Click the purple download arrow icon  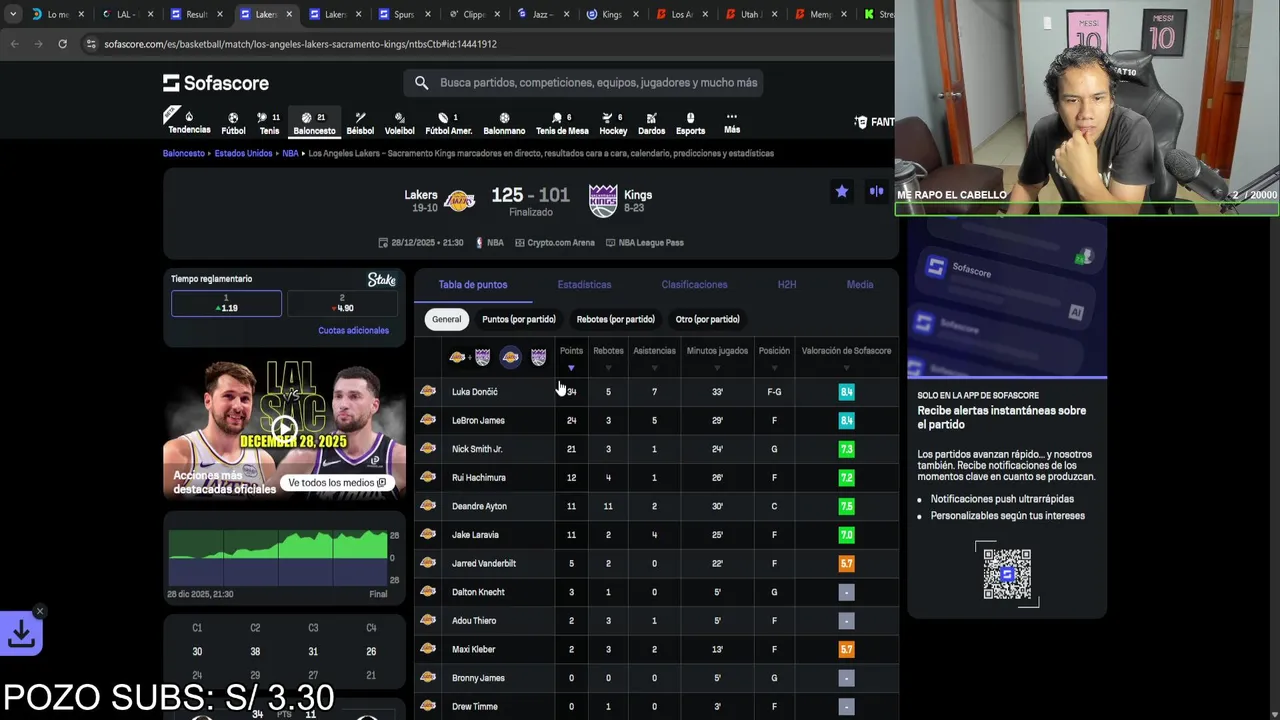pyautogui.click(x=21, y=633)
